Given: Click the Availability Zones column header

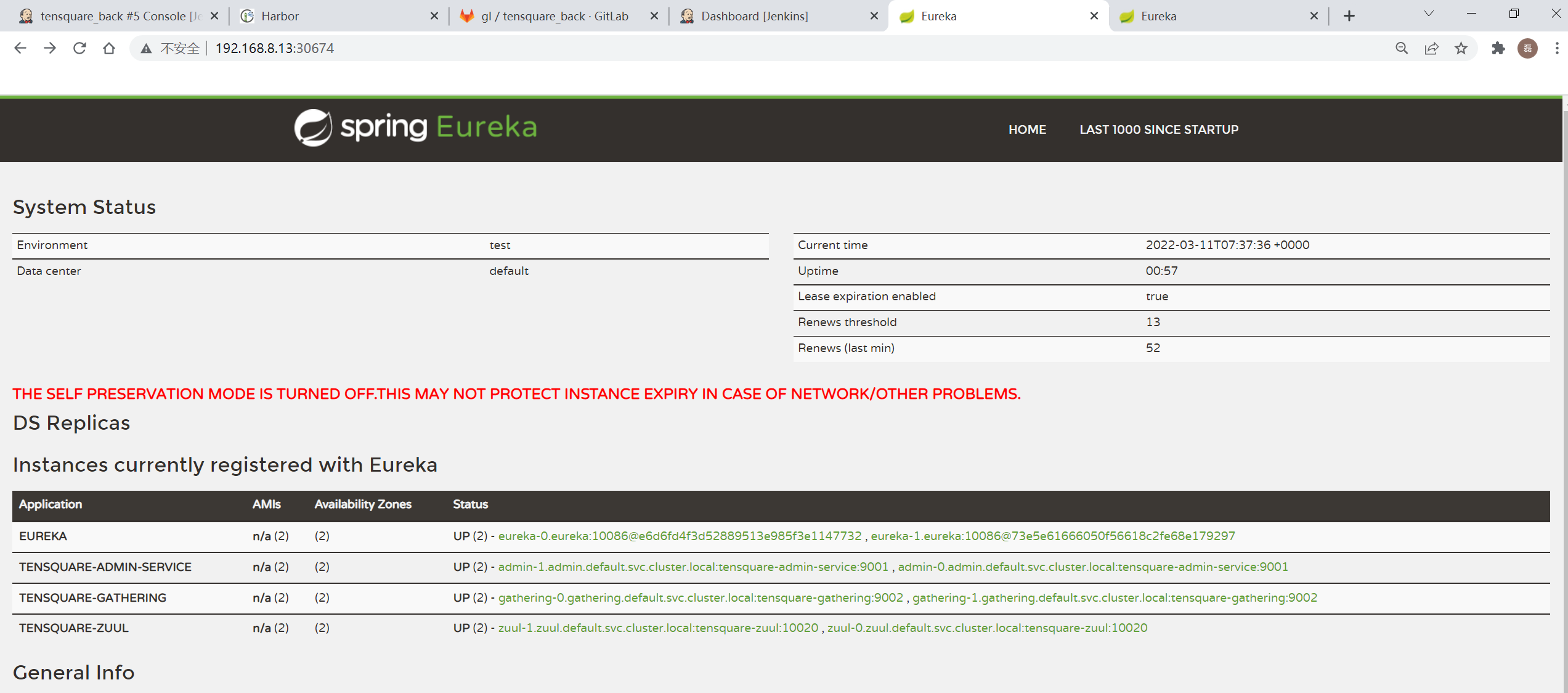Looking at the screenshot, I should pyautogui.click(x=363, y=504).
